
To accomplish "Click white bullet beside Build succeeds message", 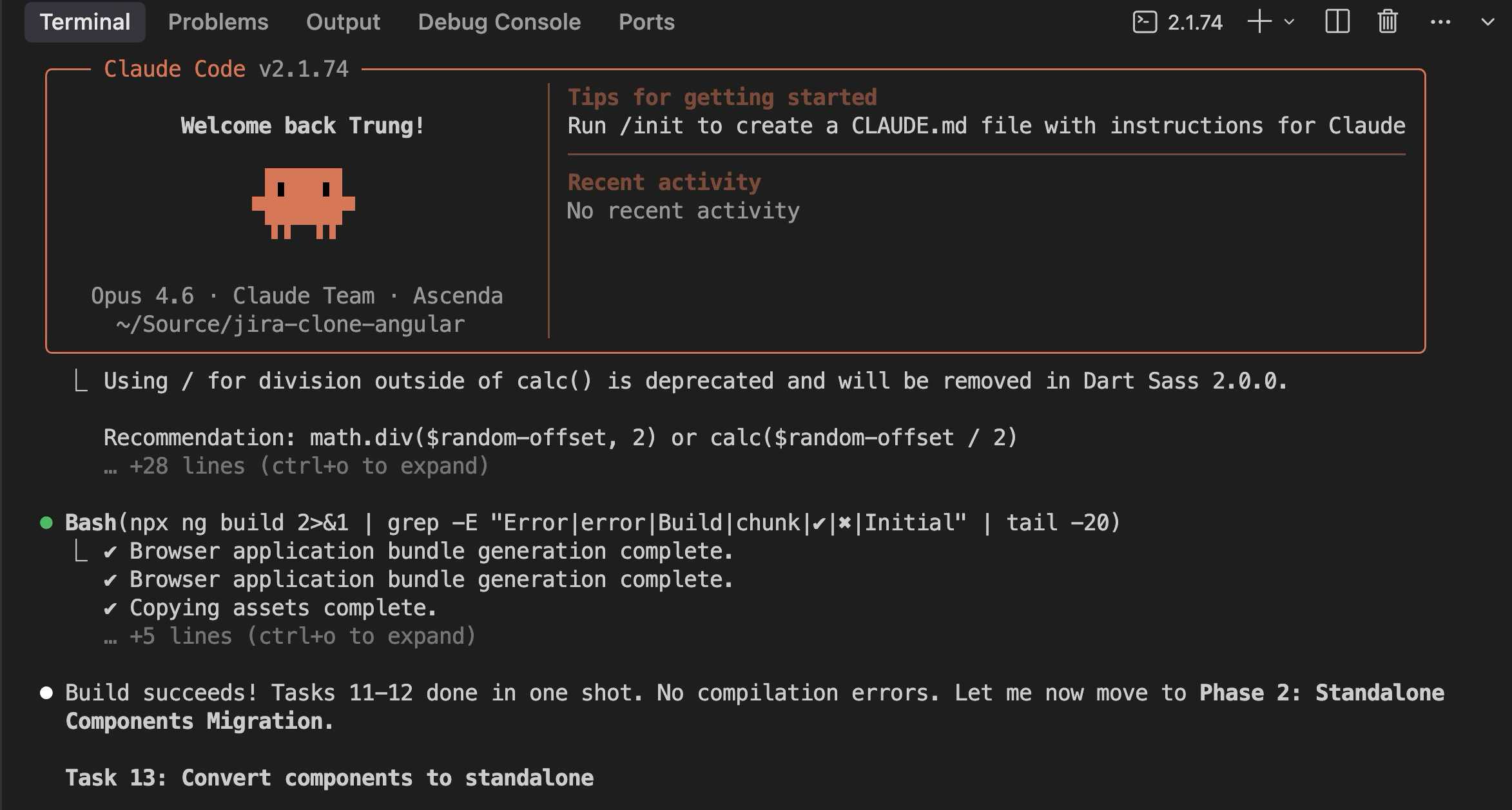I will 46,693.
